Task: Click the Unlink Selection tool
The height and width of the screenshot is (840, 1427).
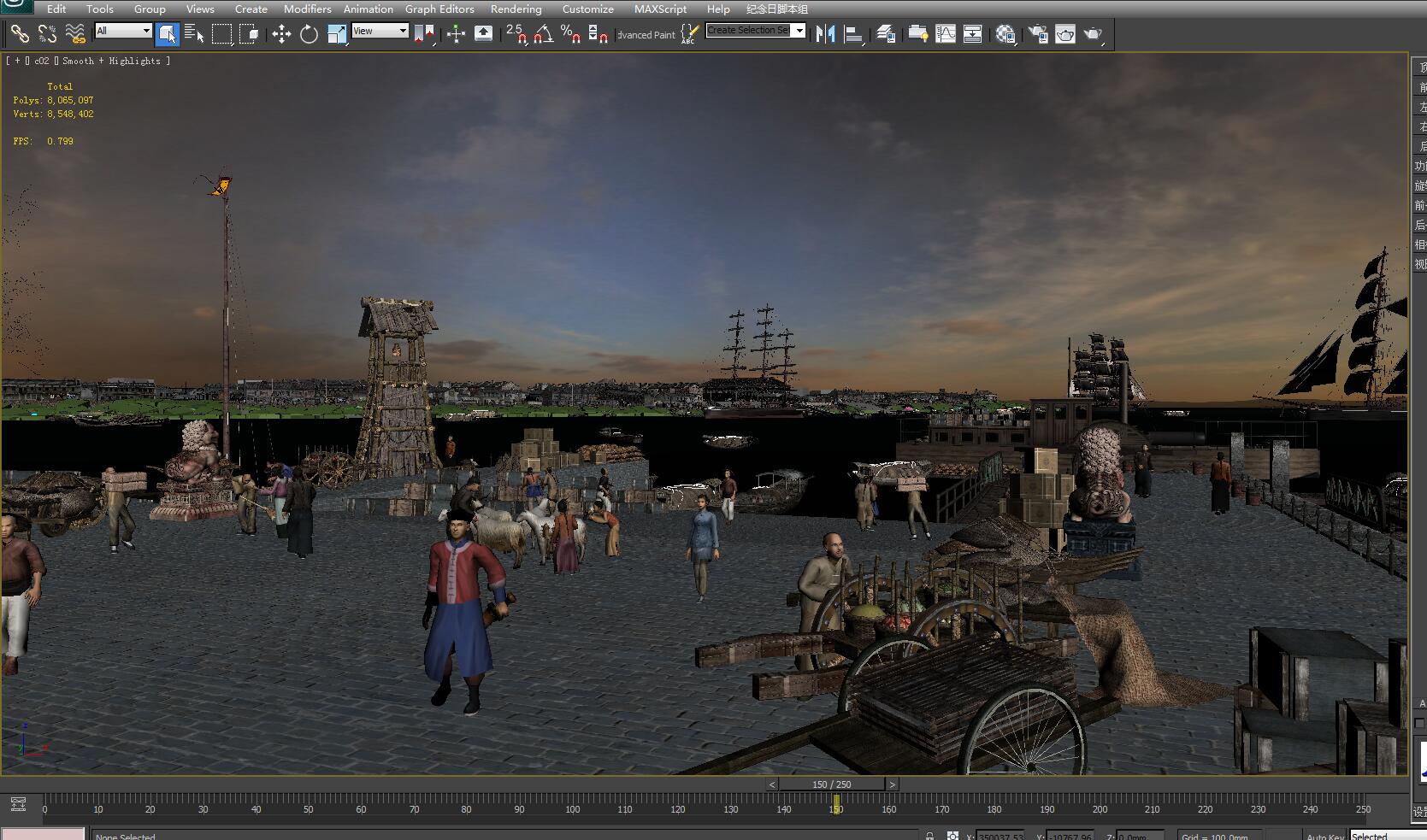Action: pyautogui.click(x=47, y=34)
